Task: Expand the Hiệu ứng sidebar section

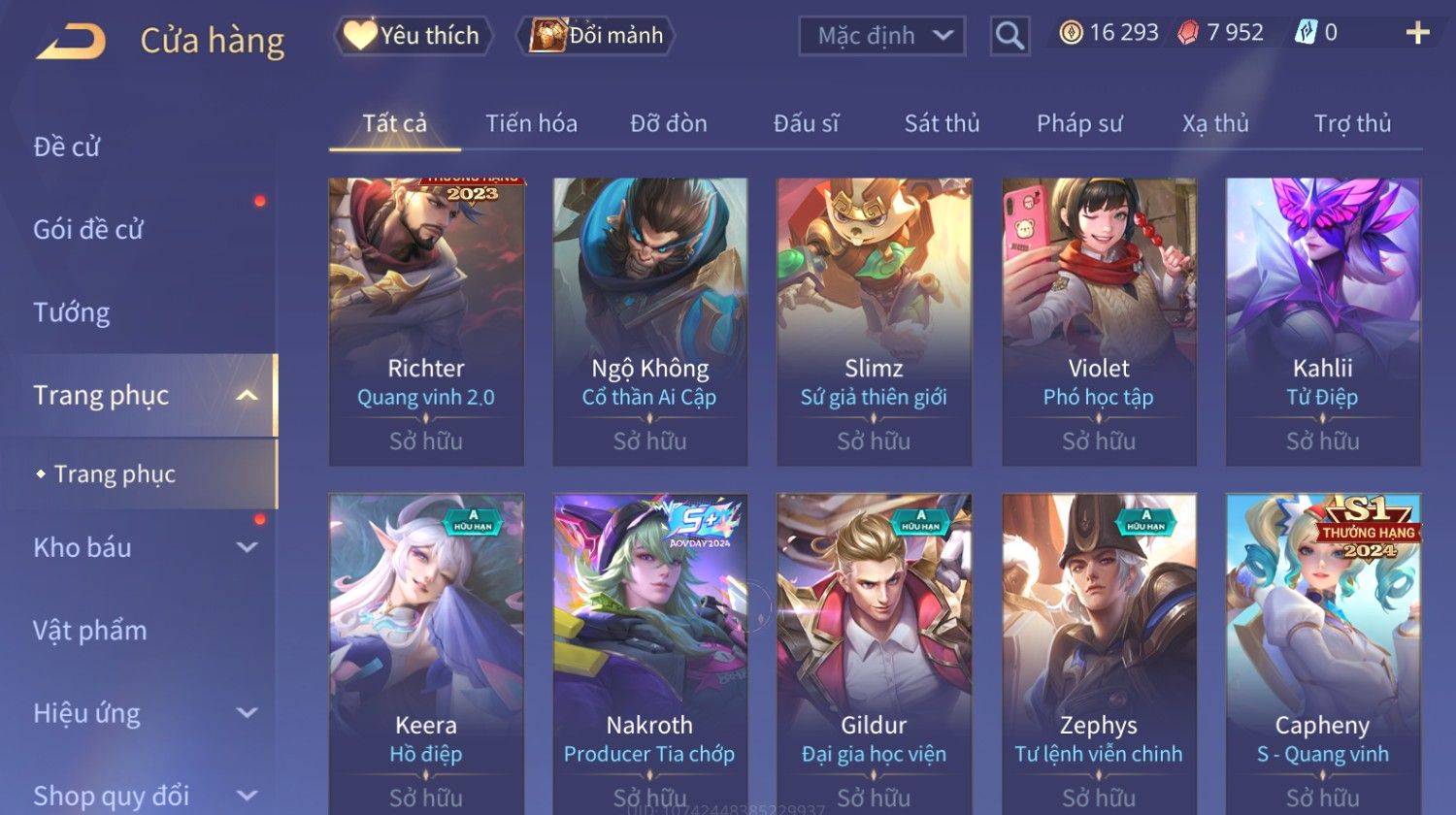Action: pyautogui.click(x=248, y=713)
